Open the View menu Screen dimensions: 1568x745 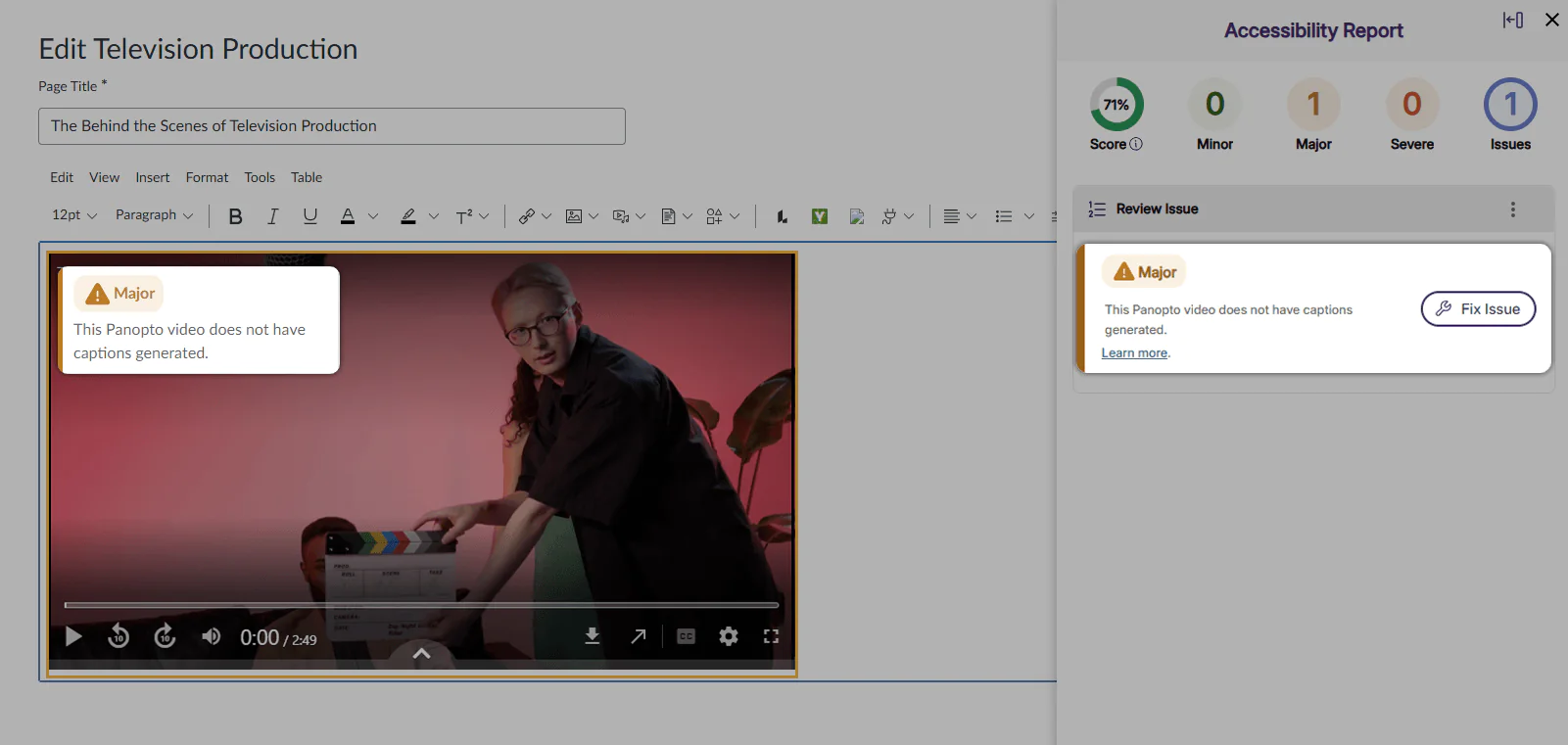pos(104,177)
